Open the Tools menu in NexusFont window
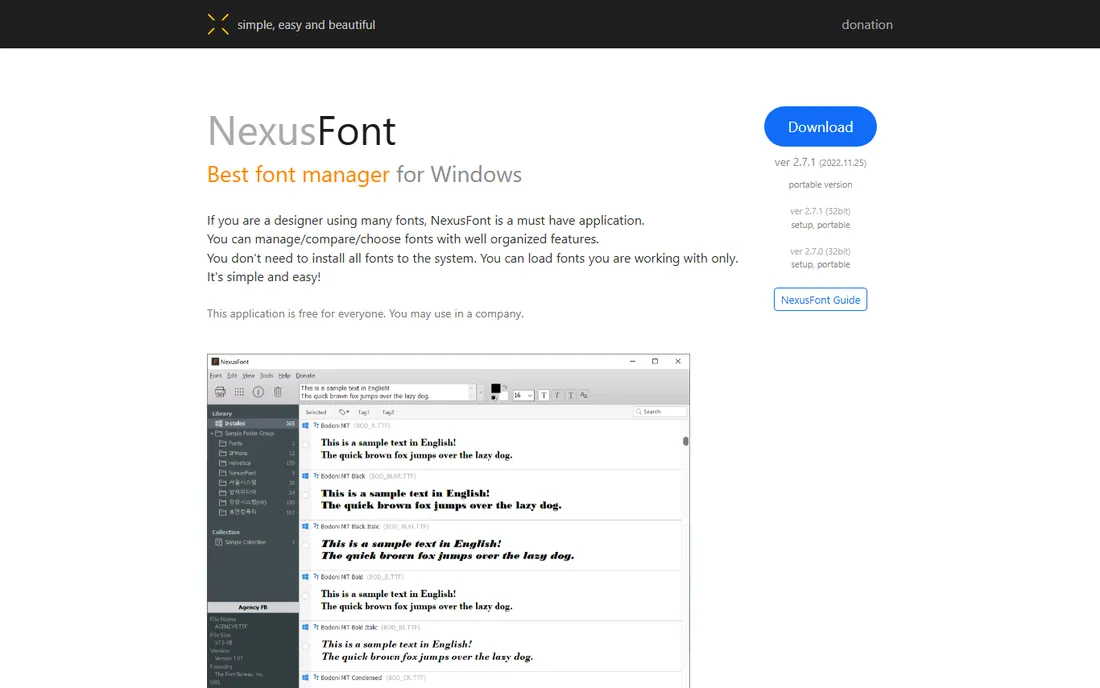 pos(267,376)
